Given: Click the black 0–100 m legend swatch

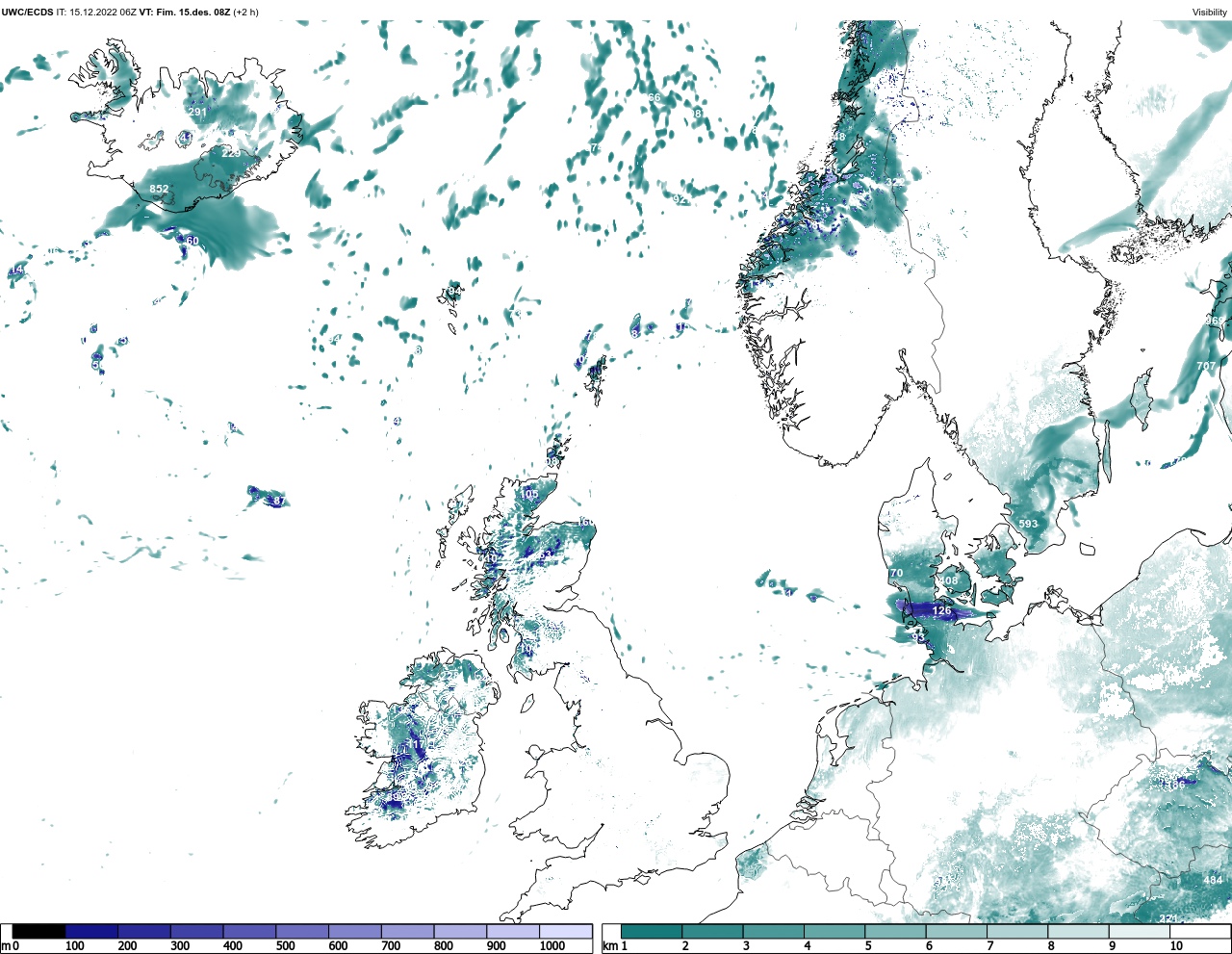Looking at the screenshot, I should point(38,932).
